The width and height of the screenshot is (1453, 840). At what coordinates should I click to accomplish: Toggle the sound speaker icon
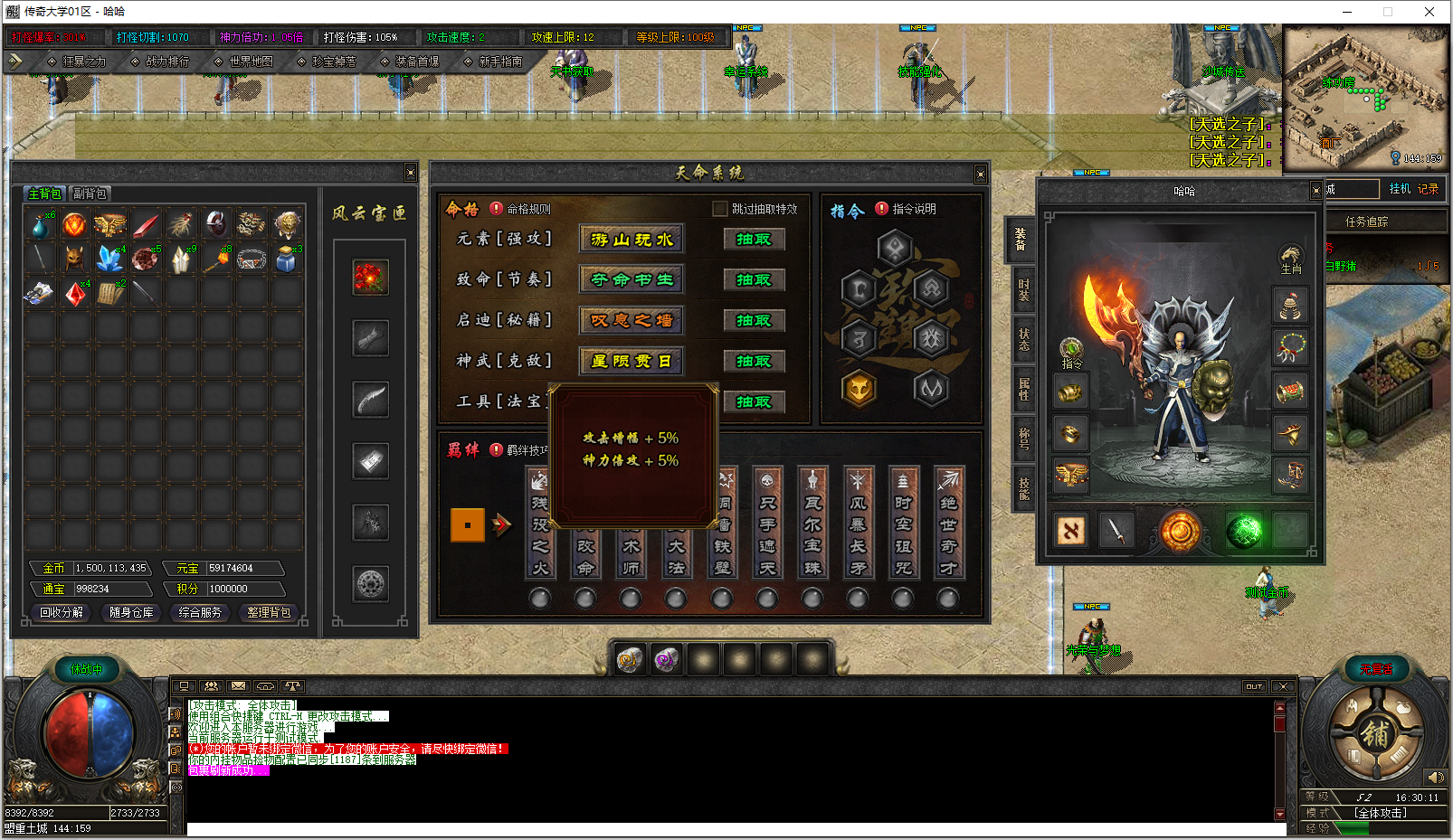tap(1435, 778)
